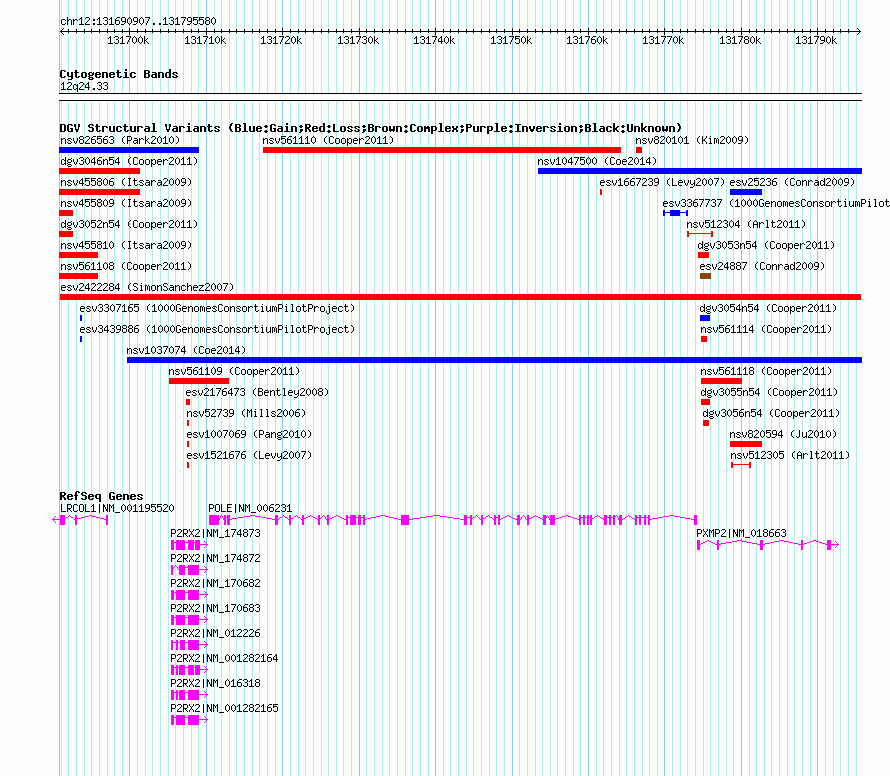Click the nsv820594 (Ju2010) red bar
The width and height of the screenshot is (890, 776).
[746, 444]
